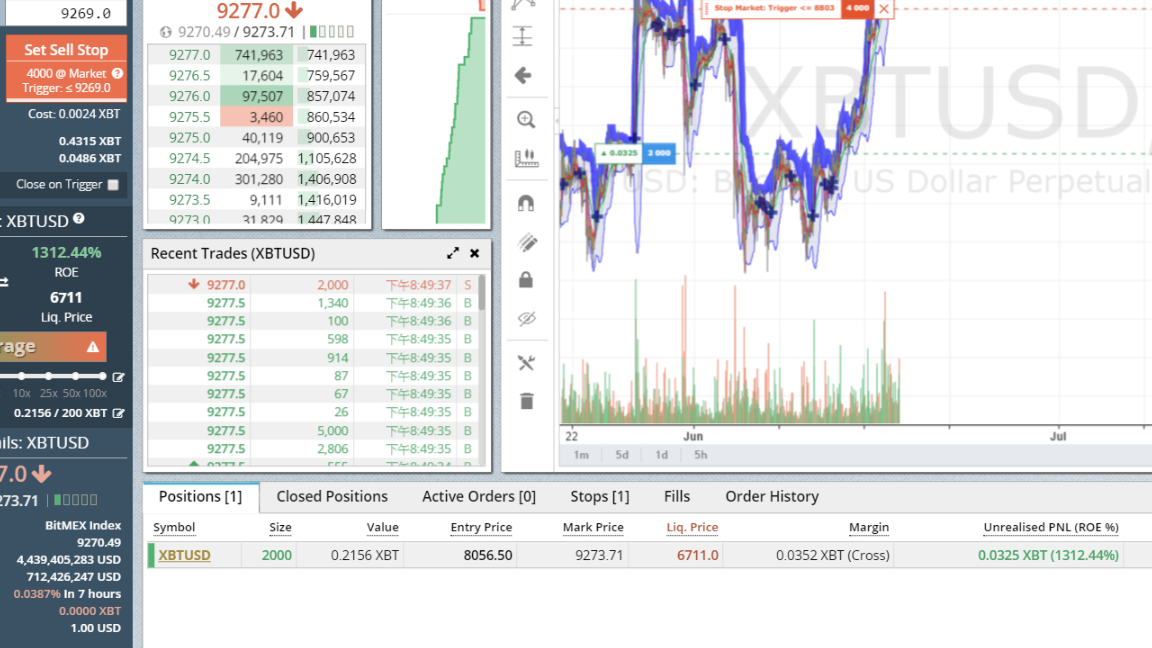Click the 1312.44% ROE value

66,253
